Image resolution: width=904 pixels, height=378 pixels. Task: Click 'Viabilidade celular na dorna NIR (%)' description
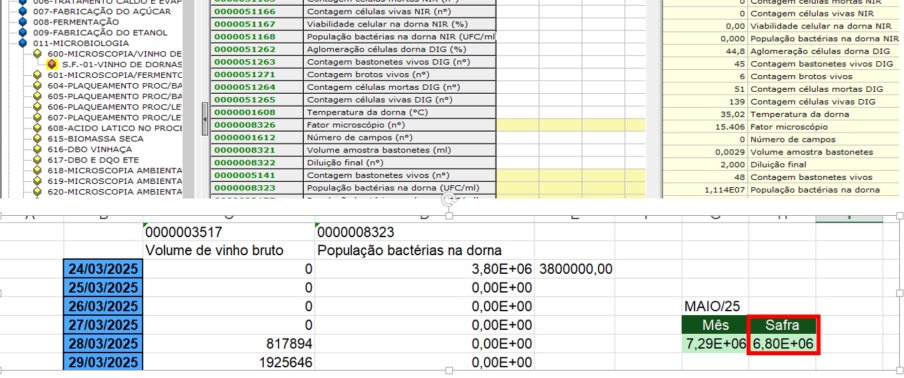click(399, 24)
